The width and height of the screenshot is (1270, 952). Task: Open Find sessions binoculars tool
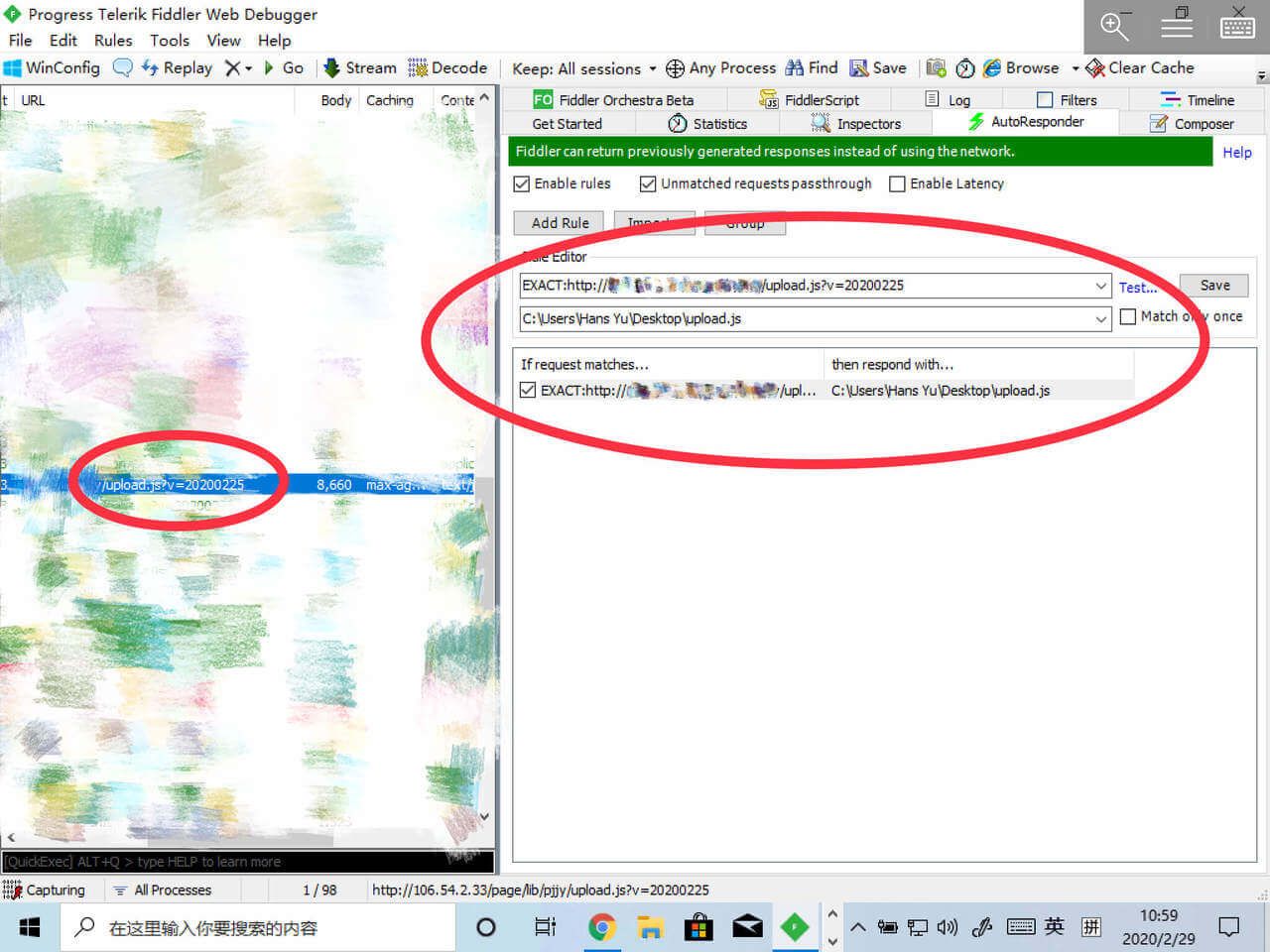click(812, 67)
